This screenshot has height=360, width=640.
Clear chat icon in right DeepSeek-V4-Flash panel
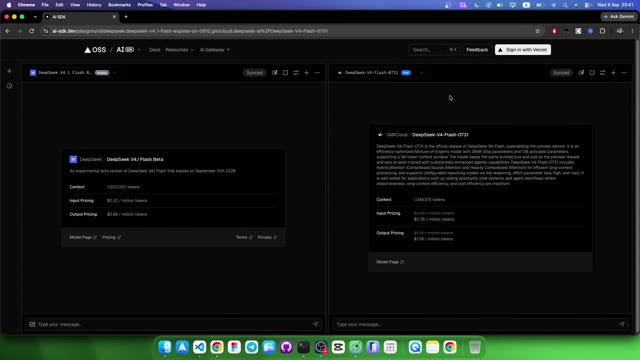pos(581,73)
